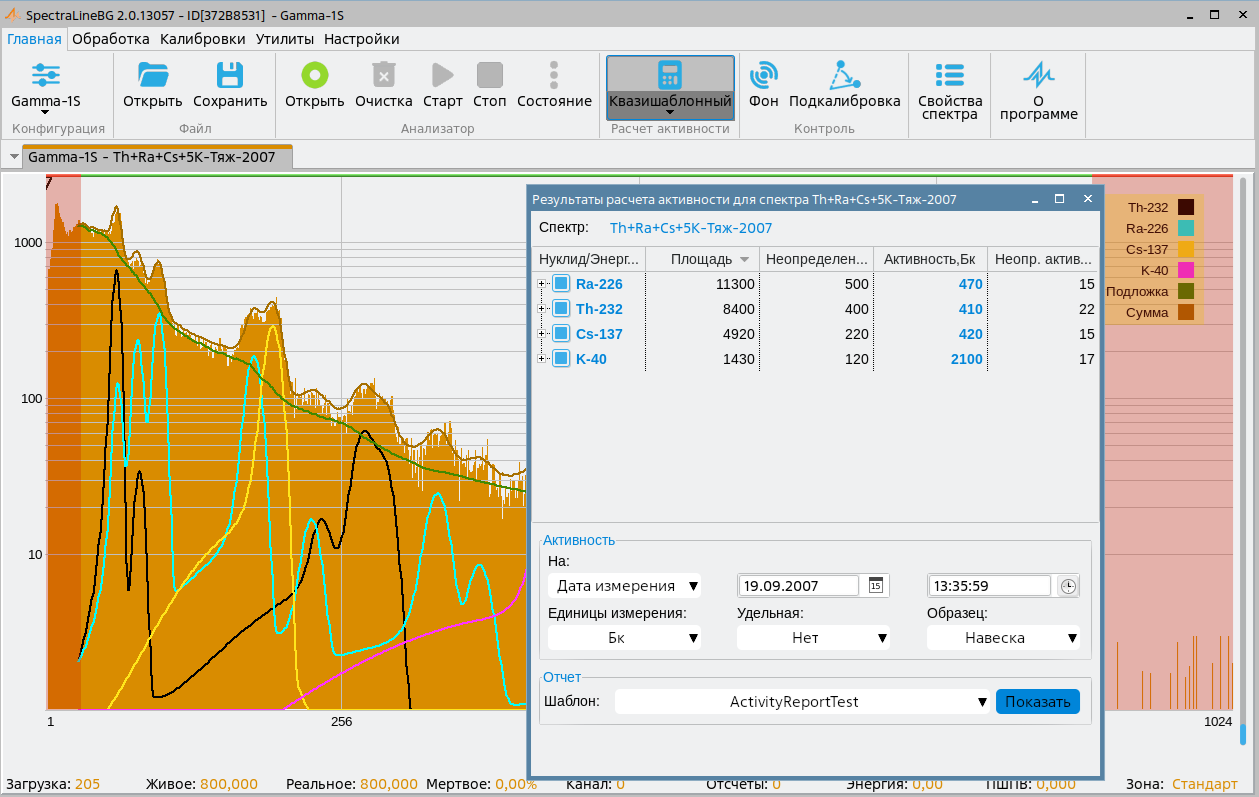Toggle the Ra-226 nuclide checkbox
The image size is (1259, 797).
561,284
